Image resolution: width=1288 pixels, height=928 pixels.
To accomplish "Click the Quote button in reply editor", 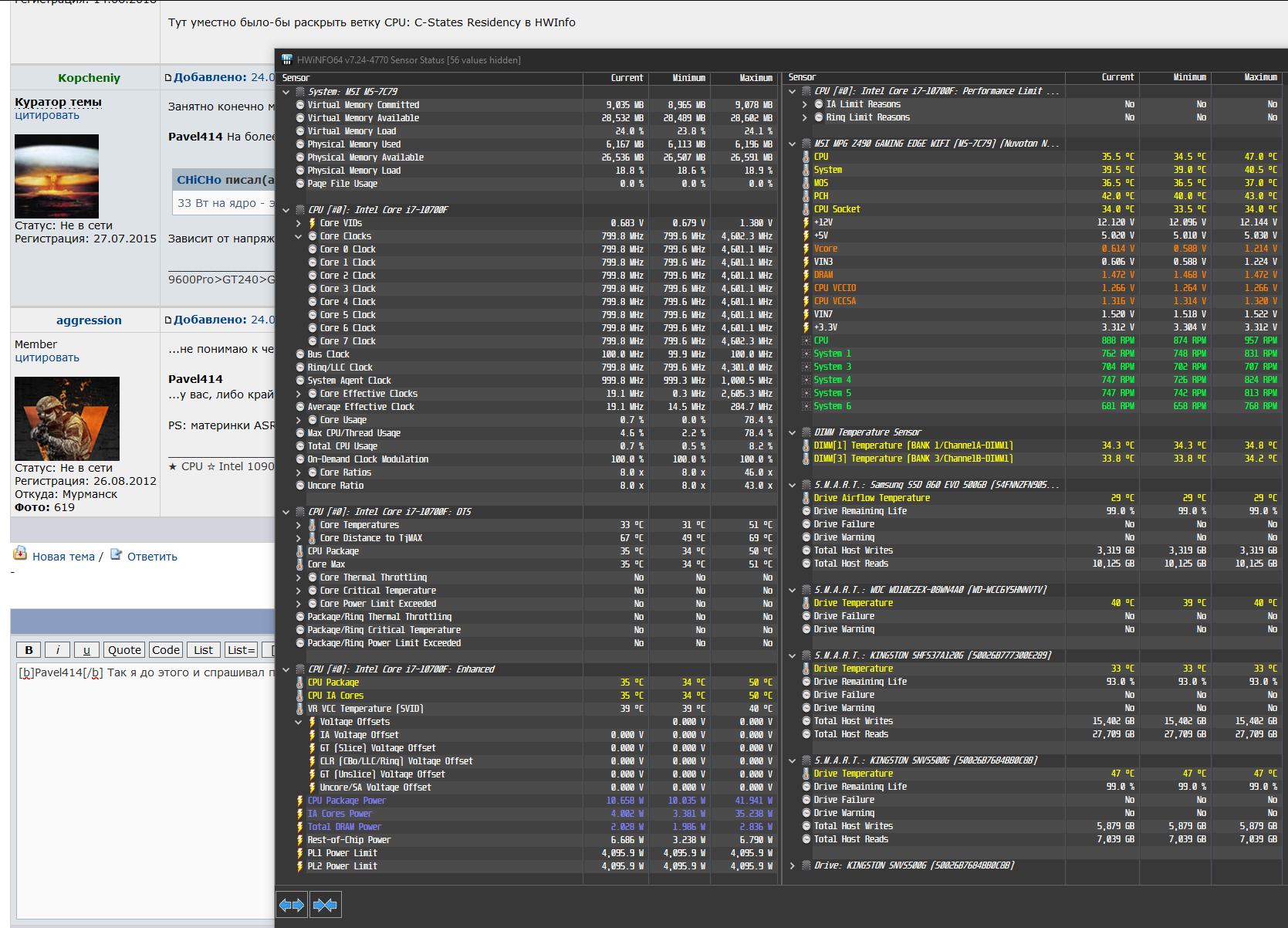I will coord(124,650).
